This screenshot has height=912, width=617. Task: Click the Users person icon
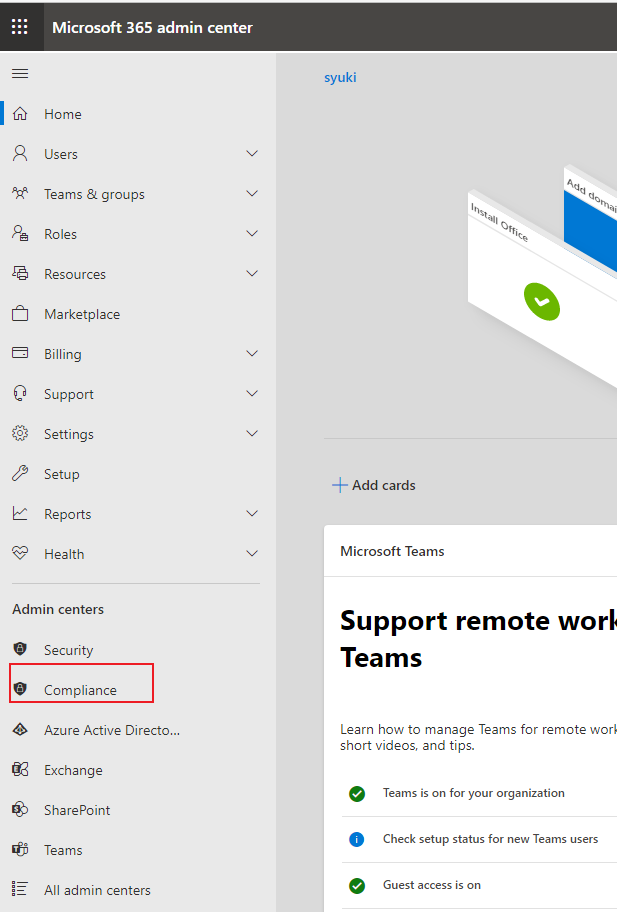tap(20, 154)
